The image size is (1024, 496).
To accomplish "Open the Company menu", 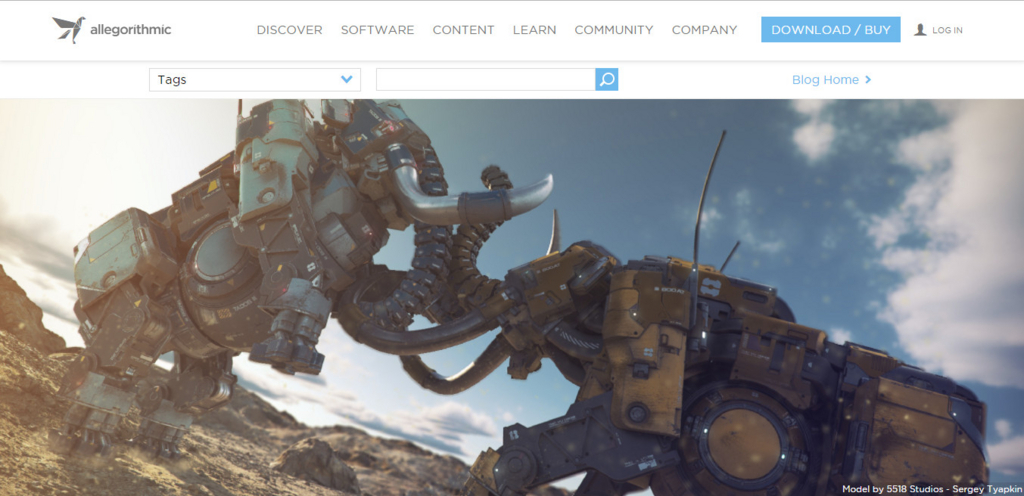I will click(x=704, y=30).
